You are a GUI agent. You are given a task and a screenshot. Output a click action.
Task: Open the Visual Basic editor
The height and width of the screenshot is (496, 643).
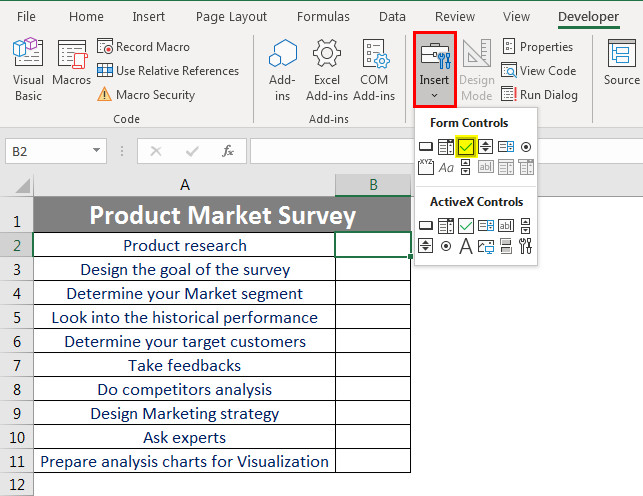pyautogui.click(x=28, y=70)
